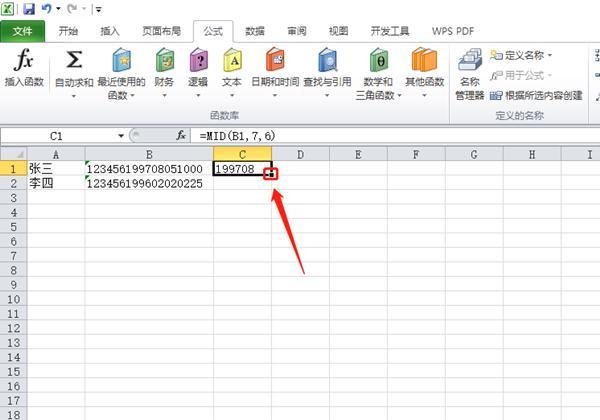Click the Insert Function fx icon
The width and height of the screenshot is (600, 420).
click(x=24, y=60)
